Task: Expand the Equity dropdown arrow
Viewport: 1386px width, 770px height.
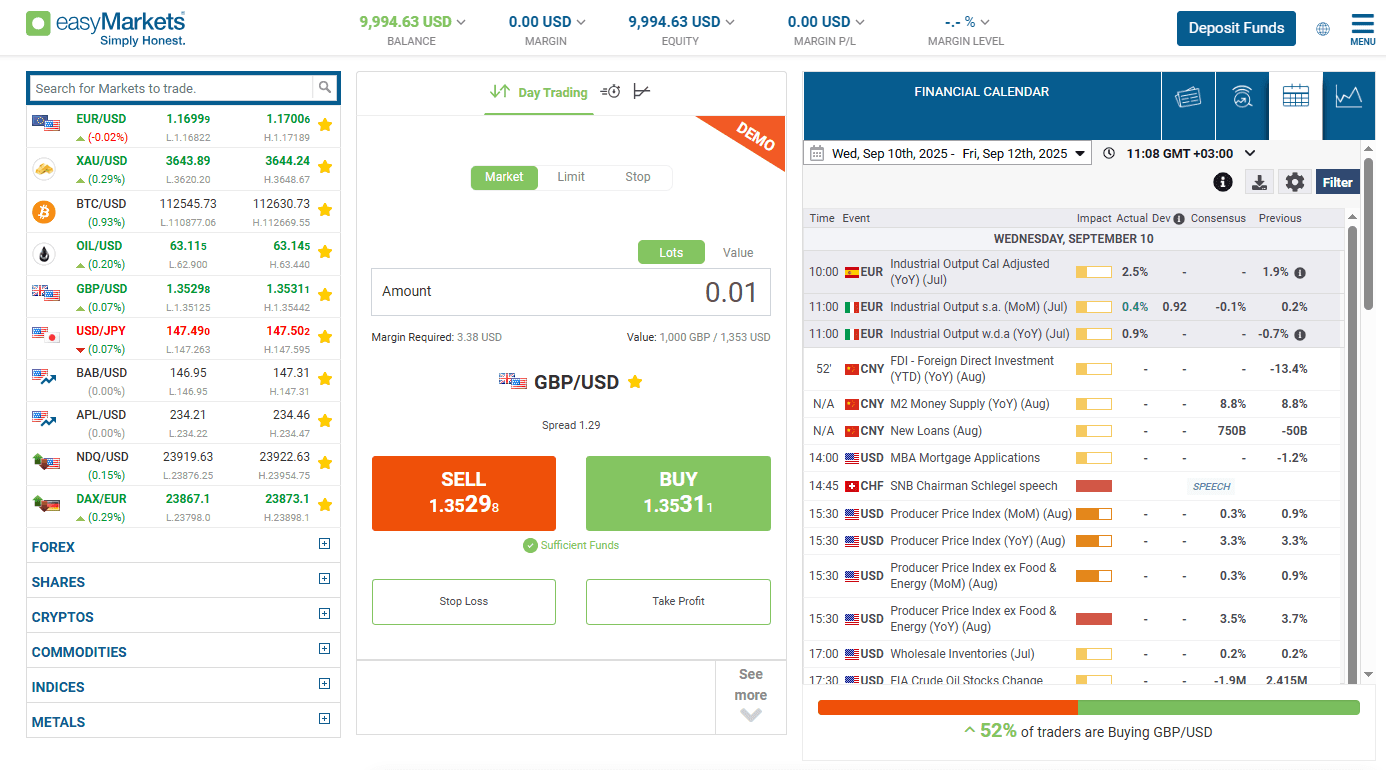Action: (730, 22)
